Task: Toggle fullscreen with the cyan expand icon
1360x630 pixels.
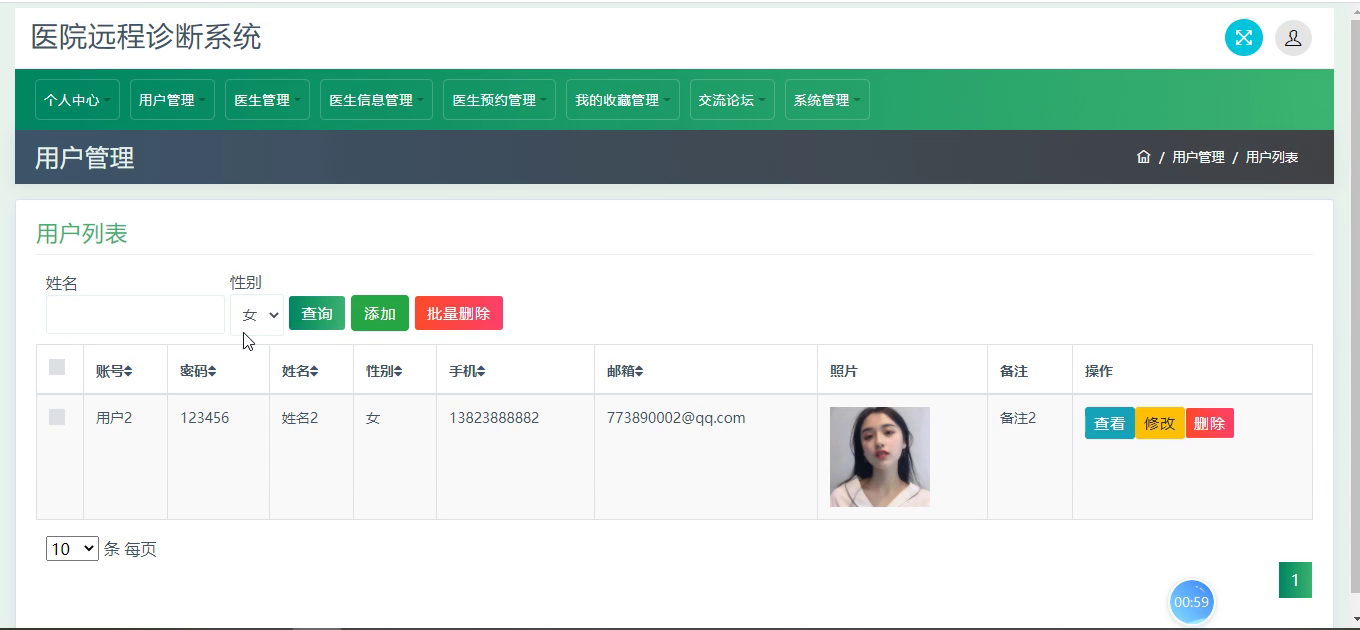Action: pyautogui.click(x=1243, y=38)
